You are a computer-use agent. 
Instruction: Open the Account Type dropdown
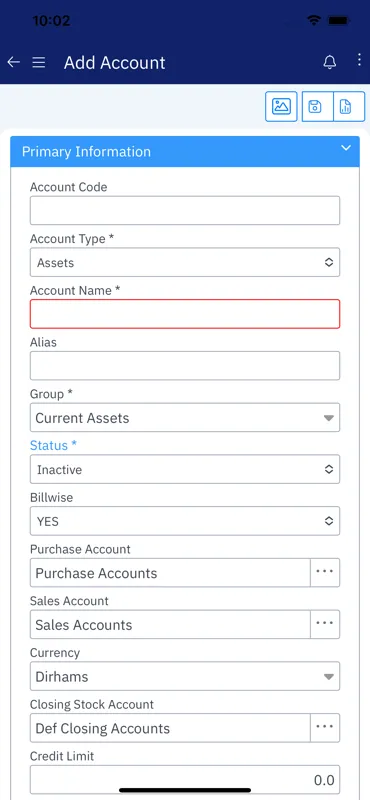coord(185,263)
